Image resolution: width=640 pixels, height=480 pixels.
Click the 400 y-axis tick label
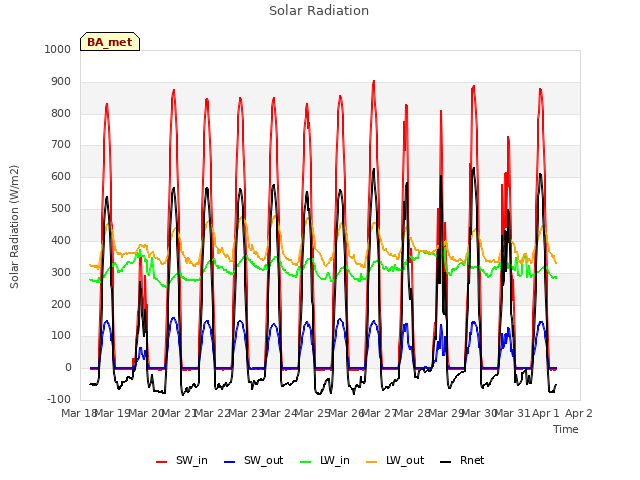point(61,240)
